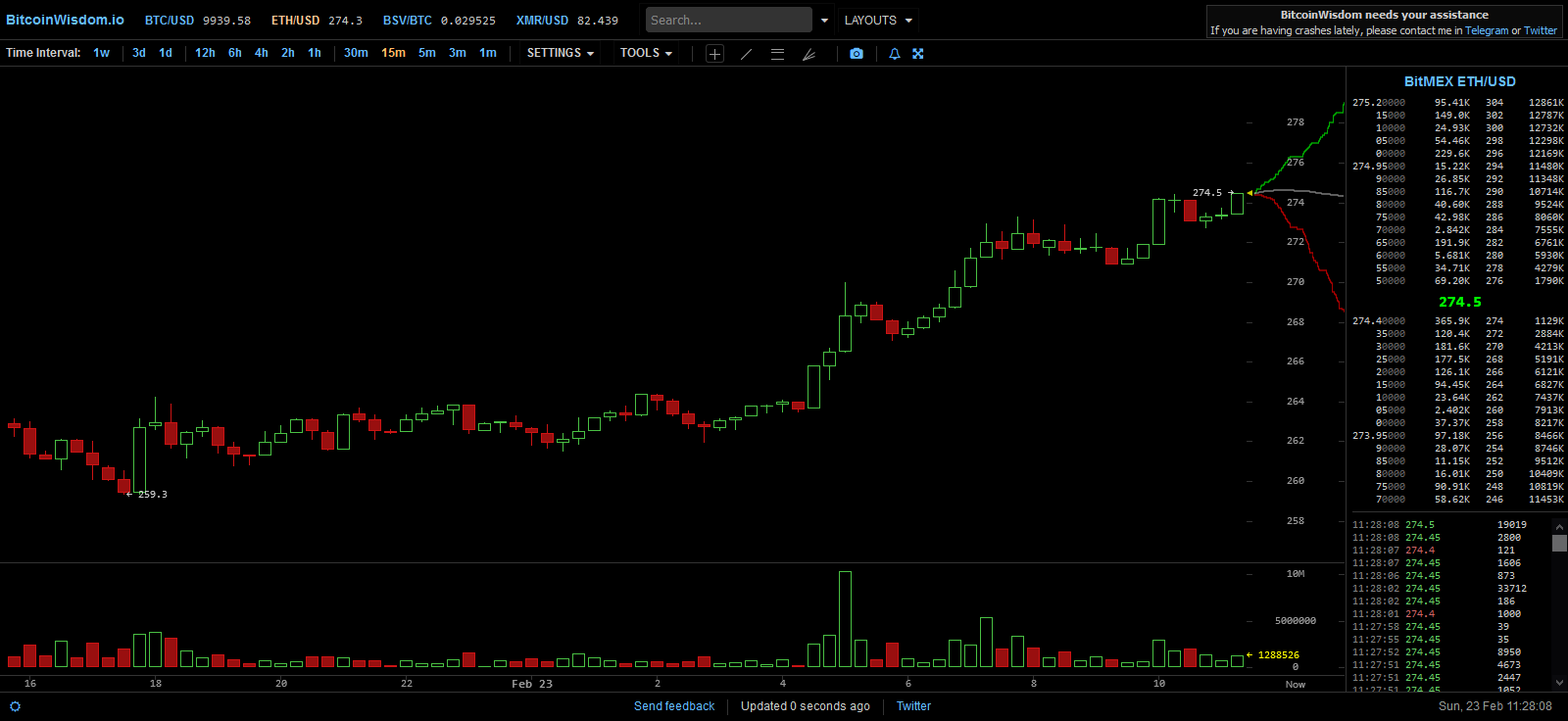
Task: Go to the BitcoinWisdom.io home link
Action: point(65,20)
